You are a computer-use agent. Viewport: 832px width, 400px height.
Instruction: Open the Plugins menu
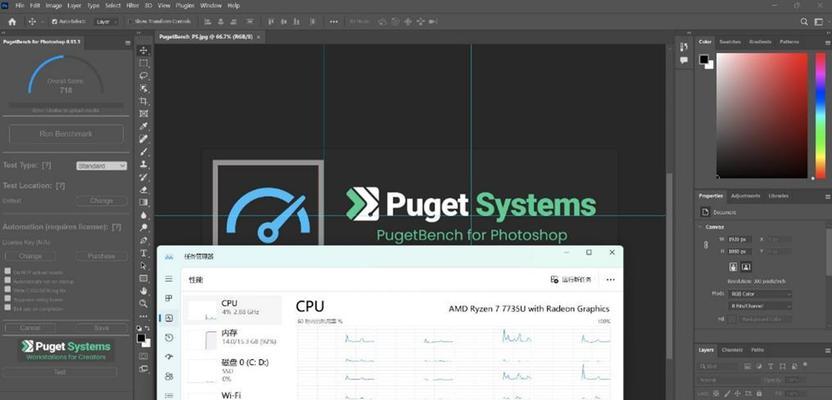click(x=185, y=5)
